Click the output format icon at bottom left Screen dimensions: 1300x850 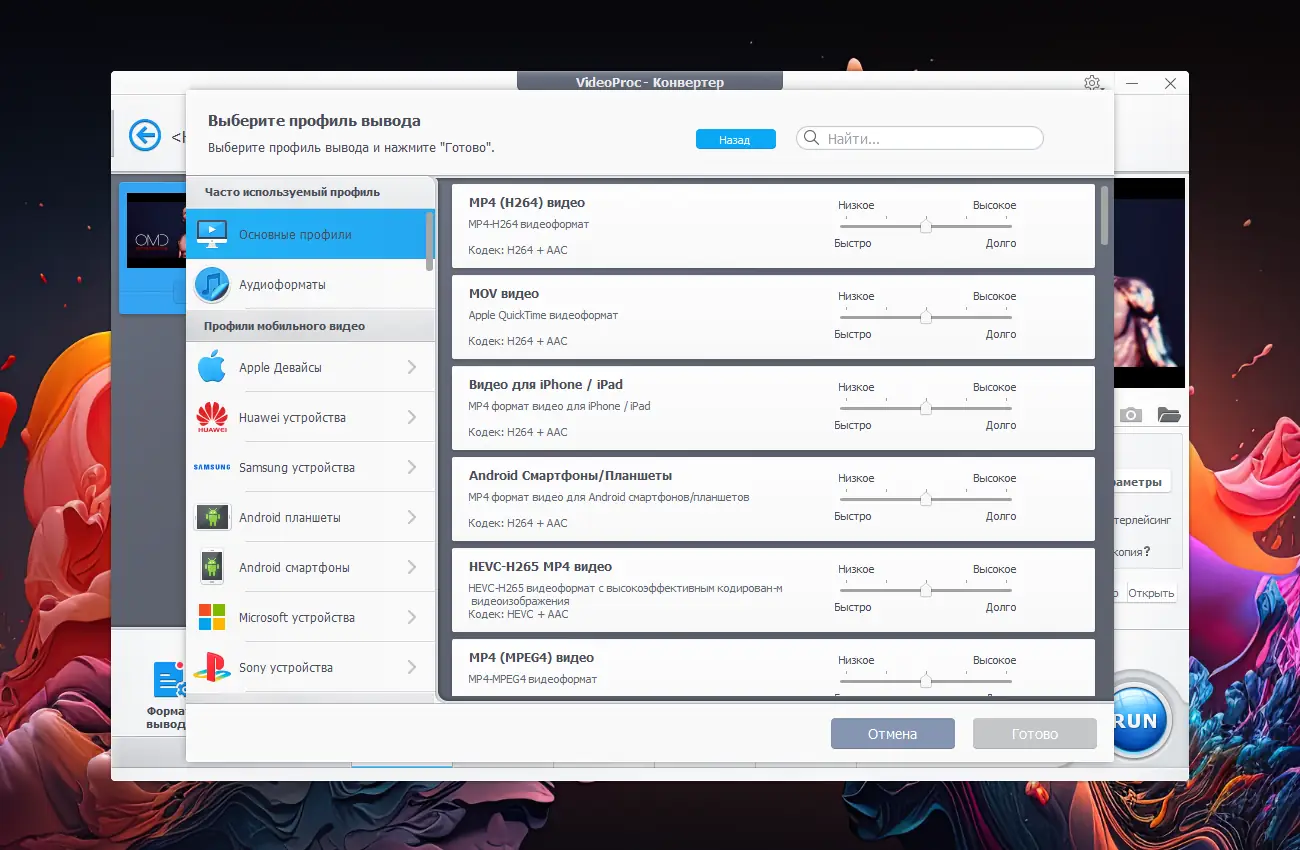[167, 680]
